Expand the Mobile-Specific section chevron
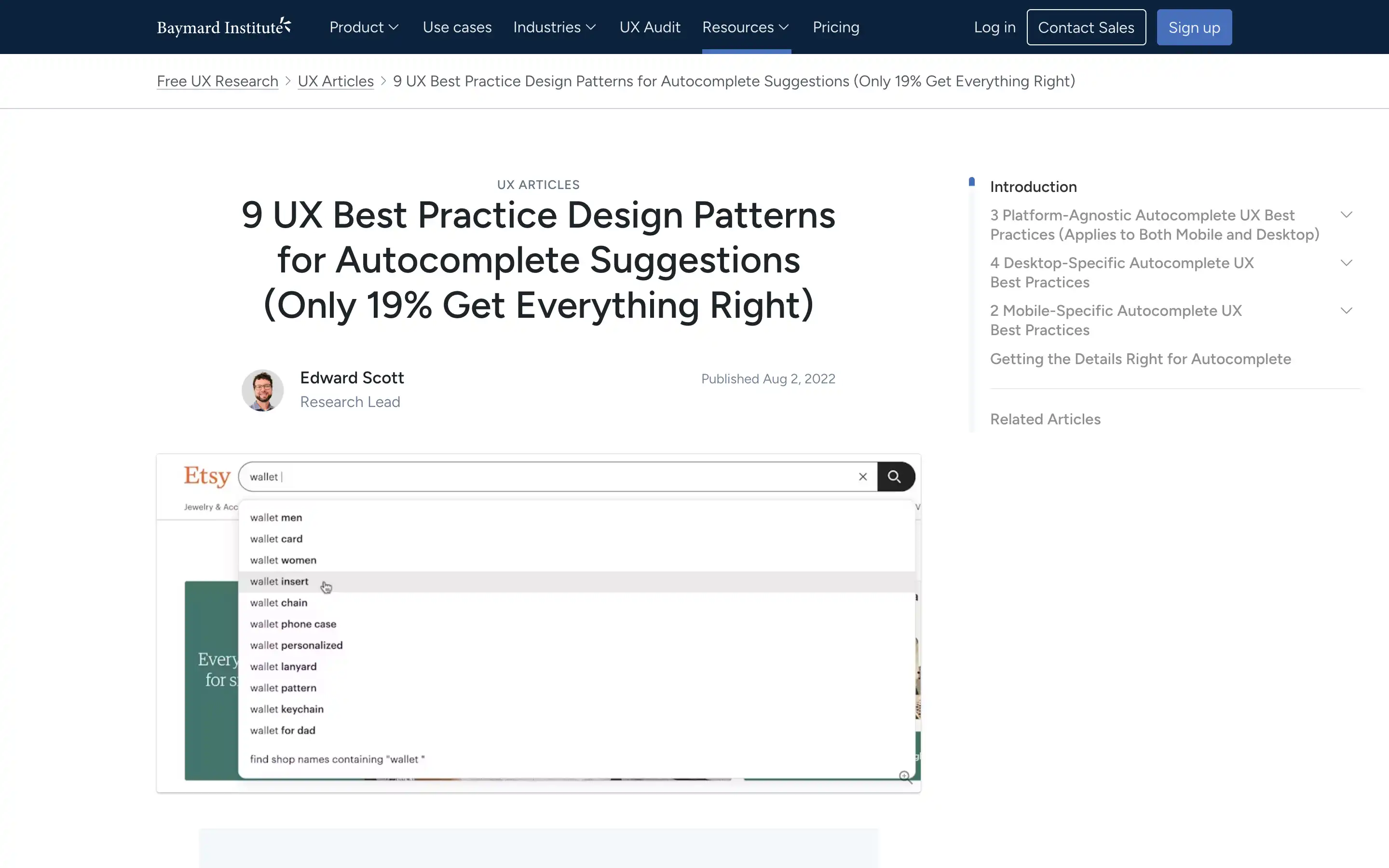Screen dimensions: 1389x868 1346,311
